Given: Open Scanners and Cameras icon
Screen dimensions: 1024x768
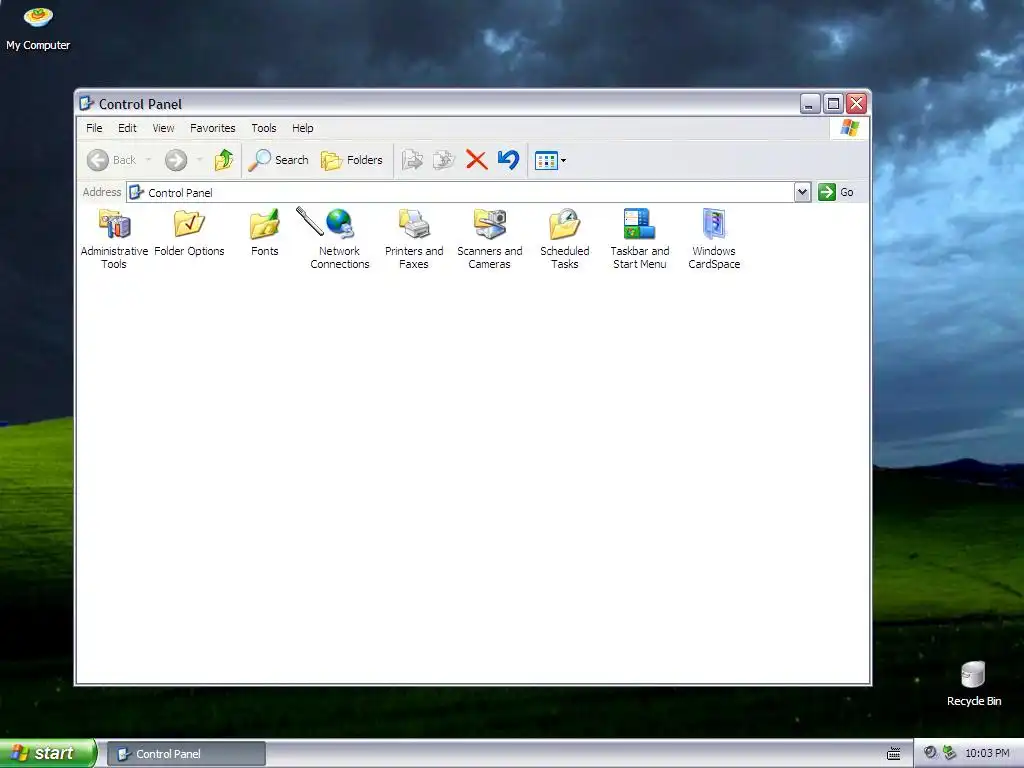Looking at the screenshot, I should (x=490, y=224).
